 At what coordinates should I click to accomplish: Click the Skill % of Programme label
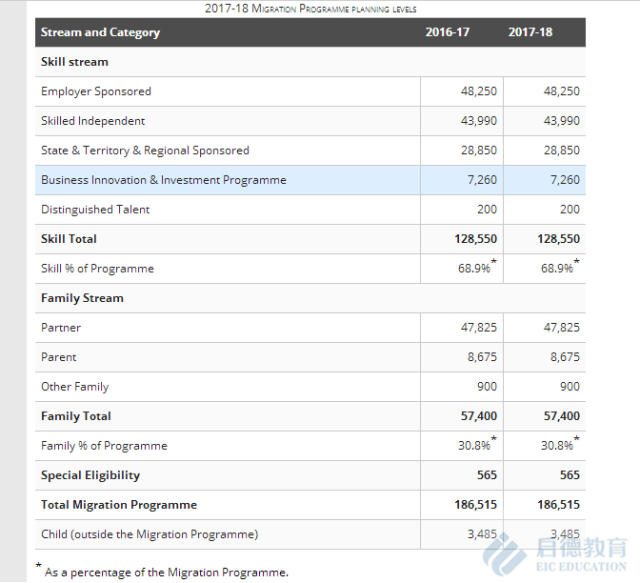pyautogui.click(x=97, y=269)
